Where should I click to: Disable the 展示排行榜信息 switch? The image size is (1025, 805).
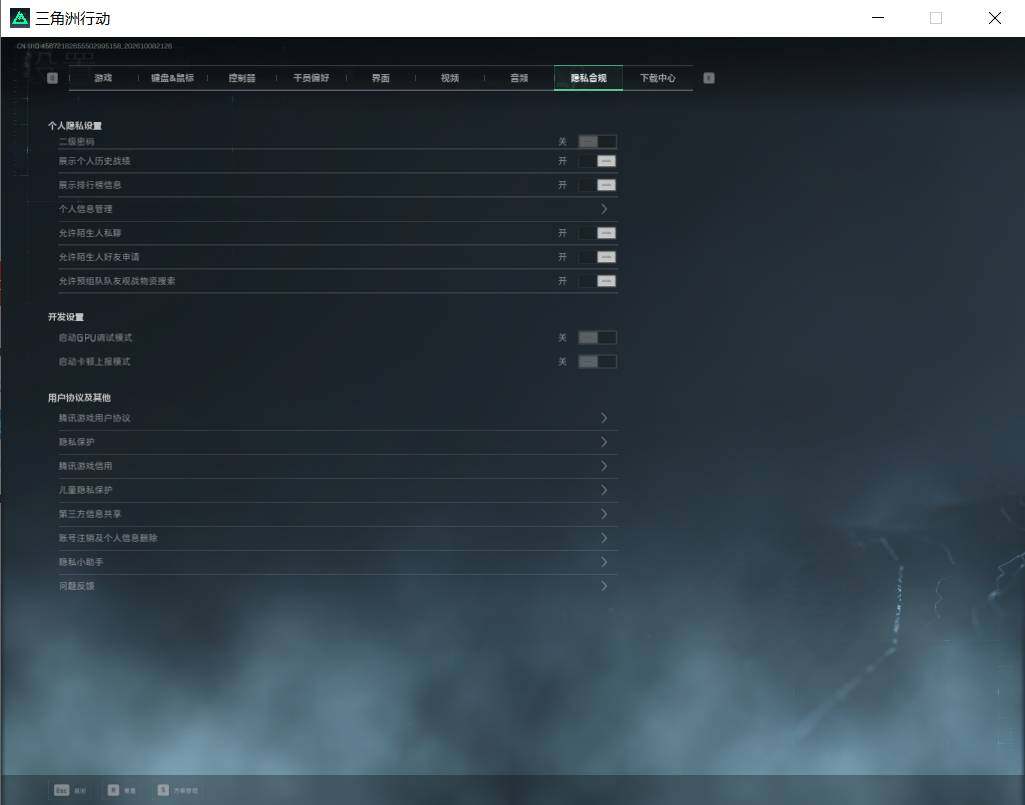597,185
